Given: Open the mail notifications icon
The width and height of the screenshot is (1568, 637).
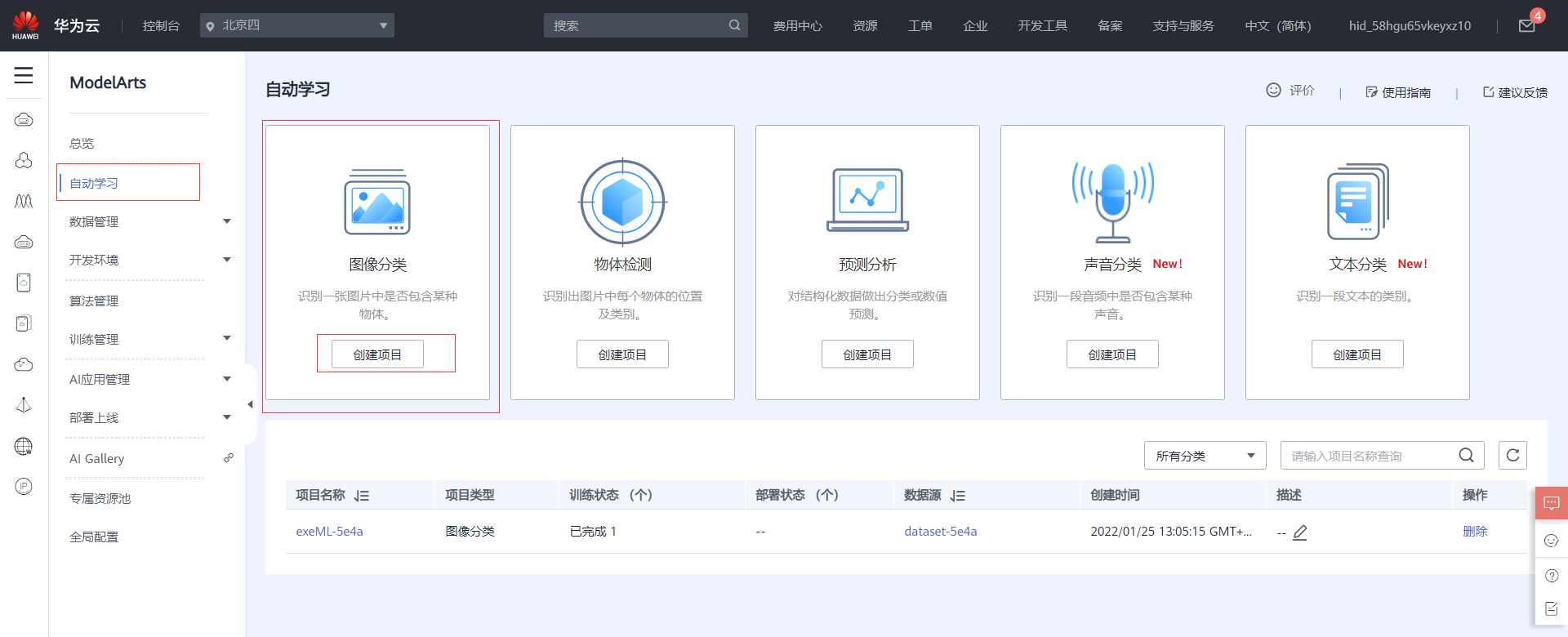Looking at the screenshot, I should (1526, 26).
